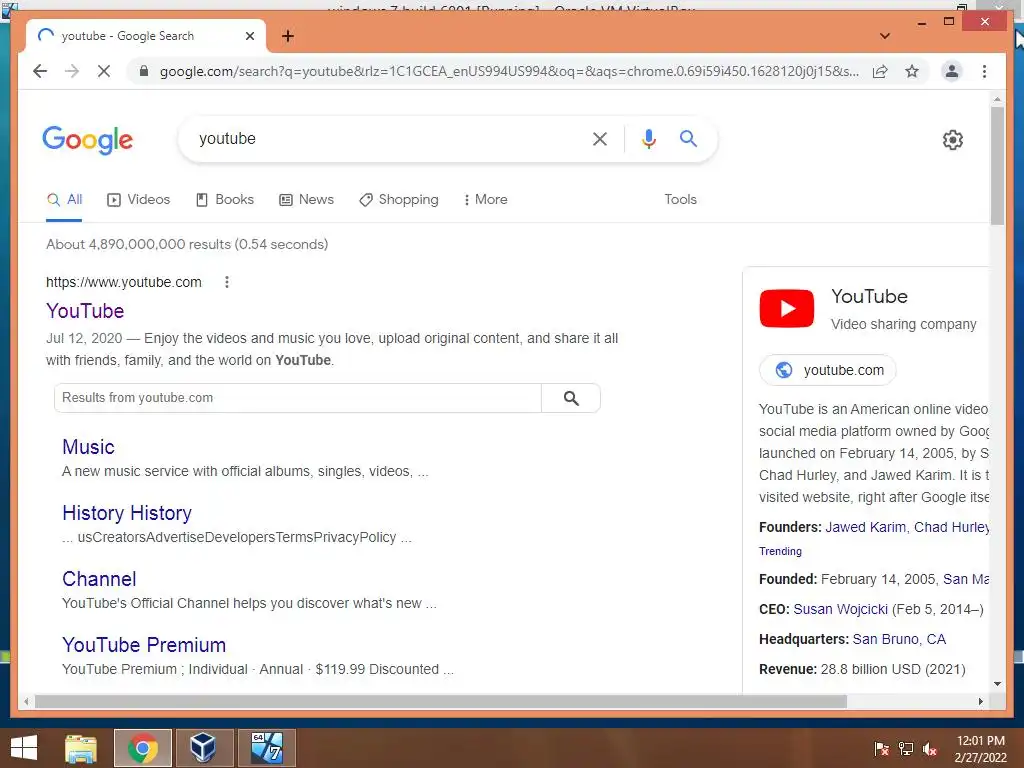Click the youtube.com chip in knowledge panel
This screenshot has width=1024, height=768.
click(827, 370)
